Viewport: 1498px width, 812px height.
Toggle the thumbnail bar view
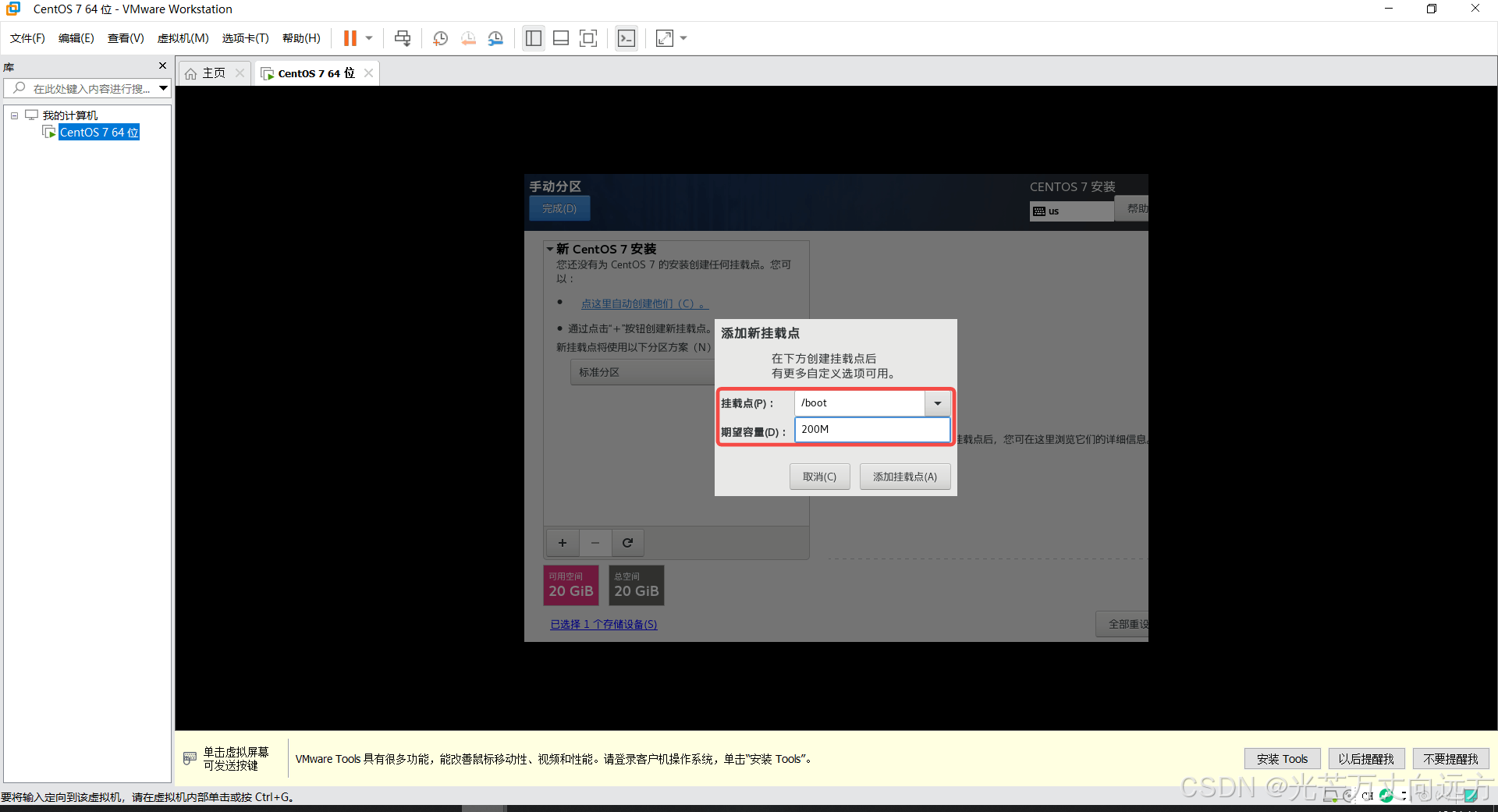click(x=561, y=38)
